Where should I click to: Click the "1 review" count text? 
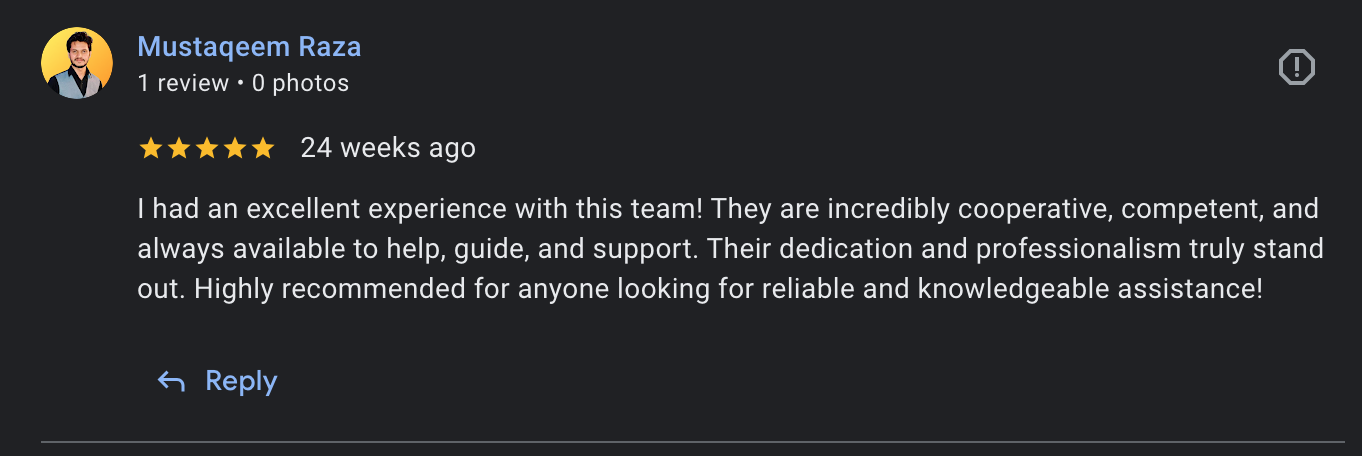click(183, 83)
